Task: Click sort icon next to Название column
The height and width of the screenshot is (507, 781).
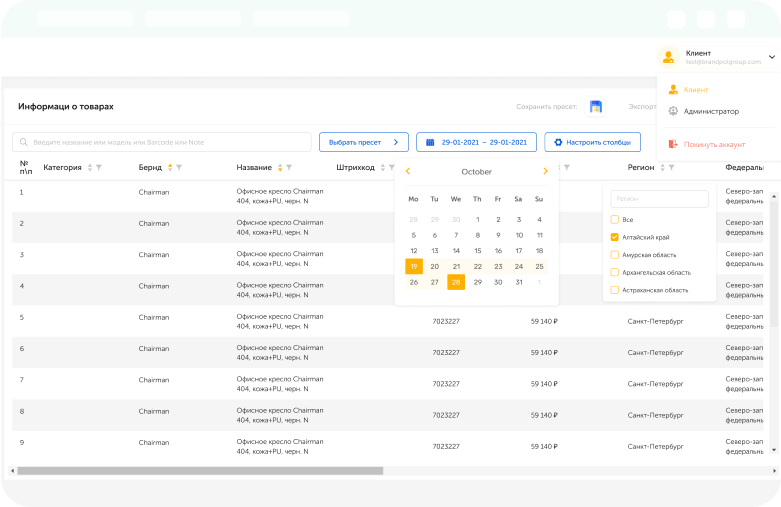Action: click(280, 167)
